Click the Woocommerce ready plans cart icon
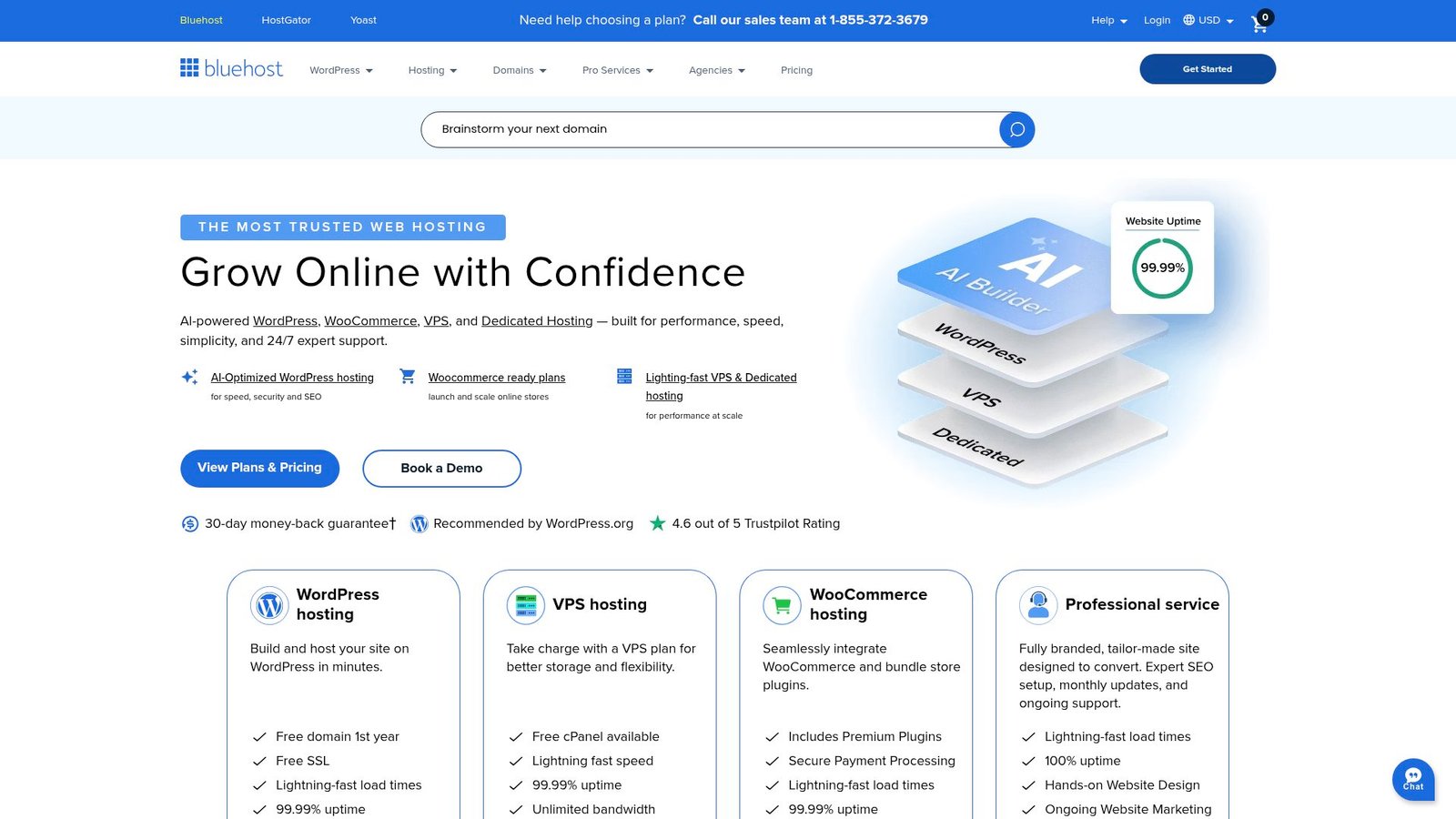Viewport: 1456px width, 819px height. click(x=407, y=376)
